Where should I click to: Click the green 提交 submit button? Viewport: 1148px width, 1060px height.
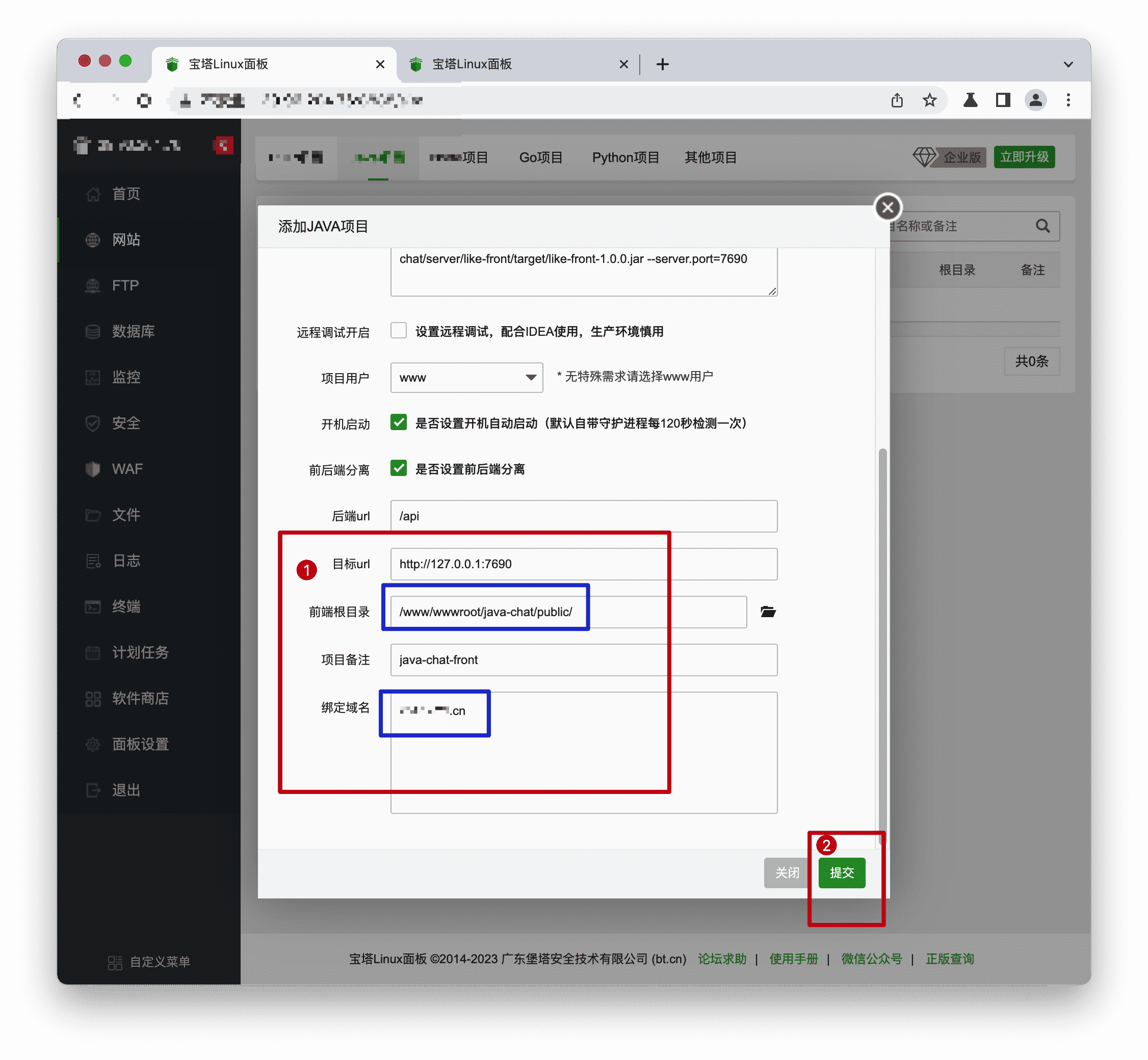(x=841, y=872)
